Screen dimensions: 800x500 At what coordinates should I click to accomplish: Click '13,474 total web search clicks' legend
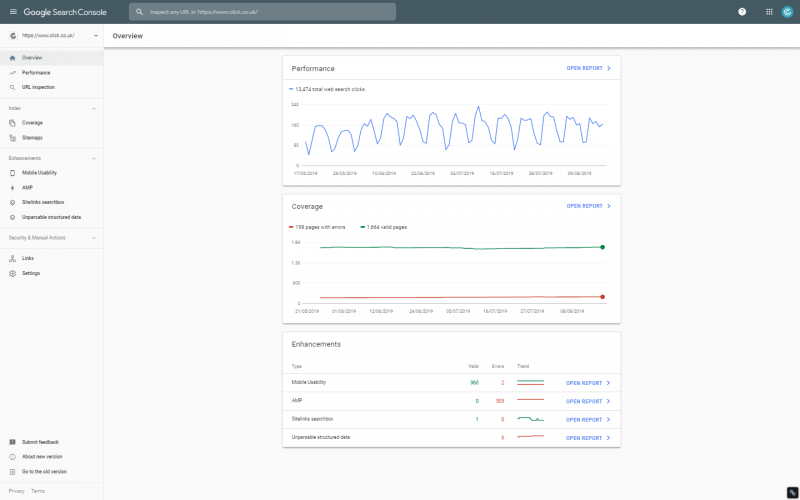[x=327, y=89]
